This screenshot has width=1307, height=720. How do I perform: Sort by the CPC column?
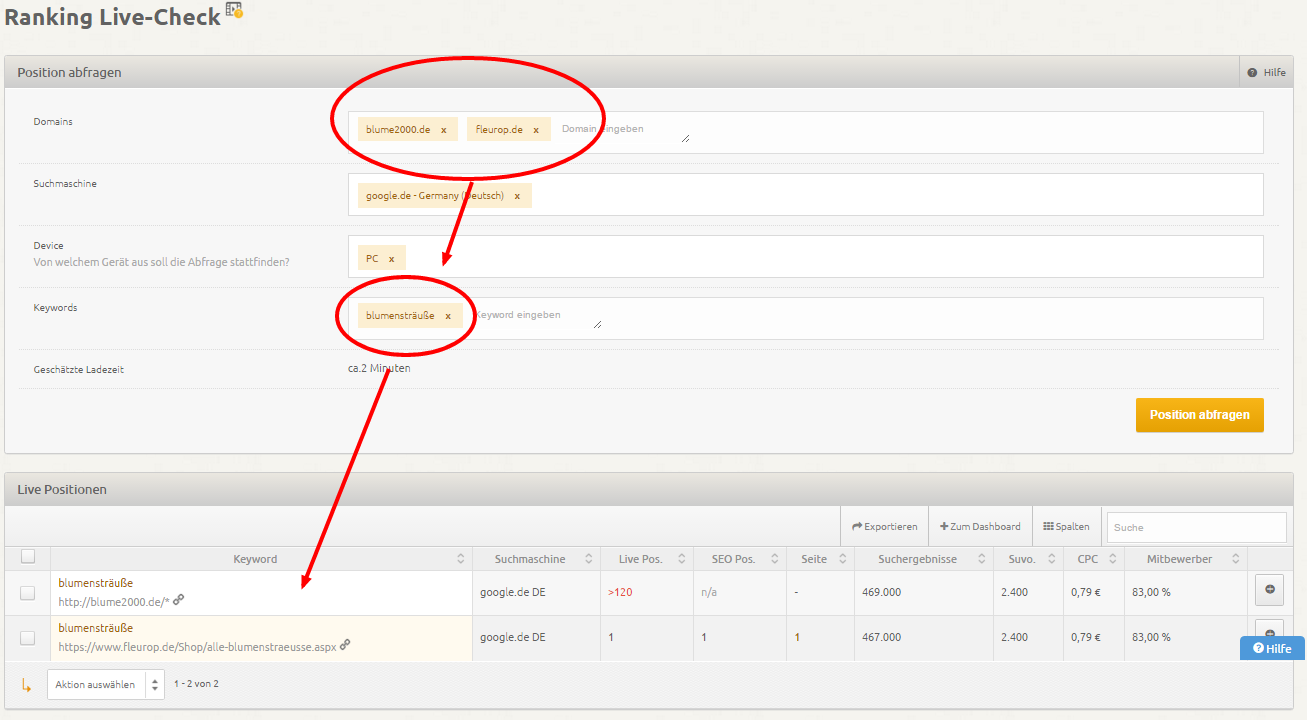1093,559
